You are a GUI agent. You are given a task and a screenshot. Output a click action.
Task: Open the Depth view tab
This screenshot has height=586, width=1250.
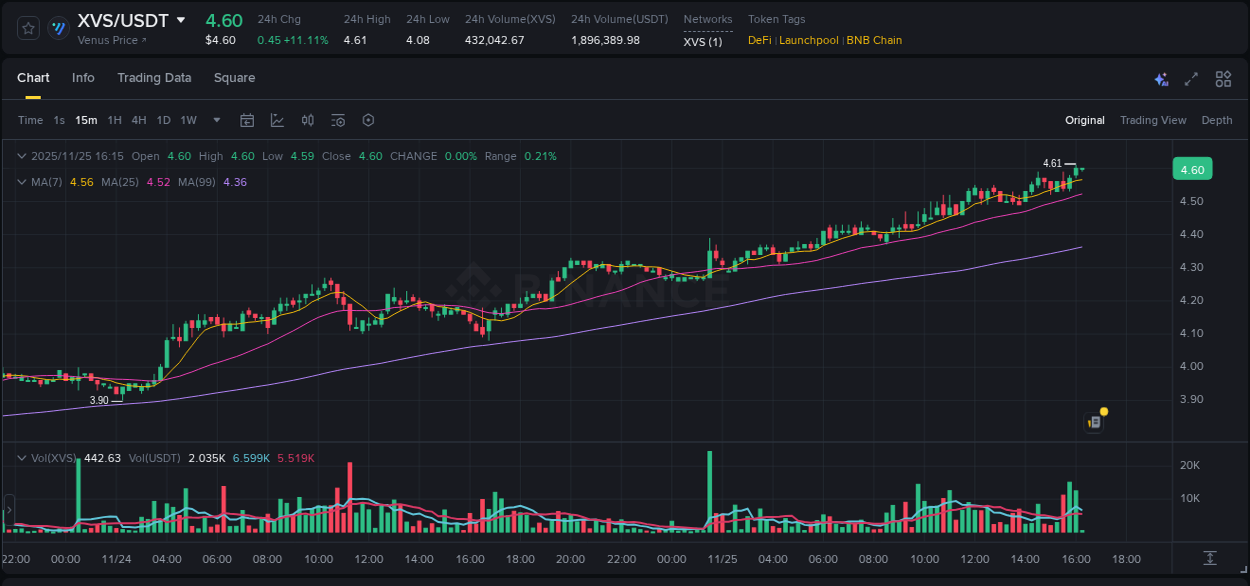pyautogui.click(x=1217, y=120)
